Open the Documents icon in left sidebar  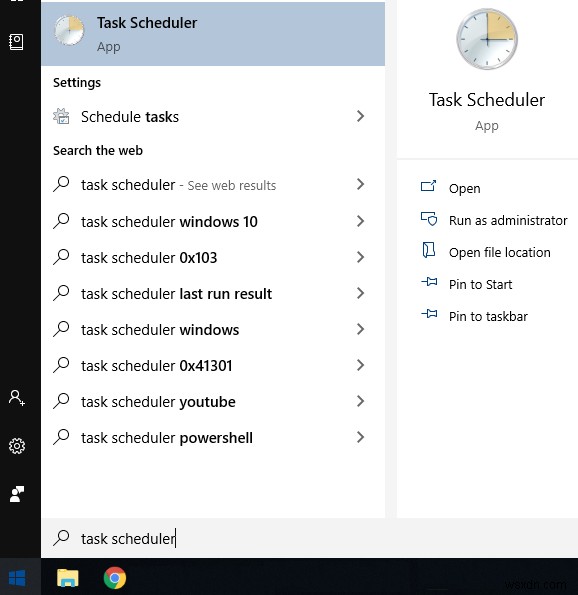tap(16, 42)
